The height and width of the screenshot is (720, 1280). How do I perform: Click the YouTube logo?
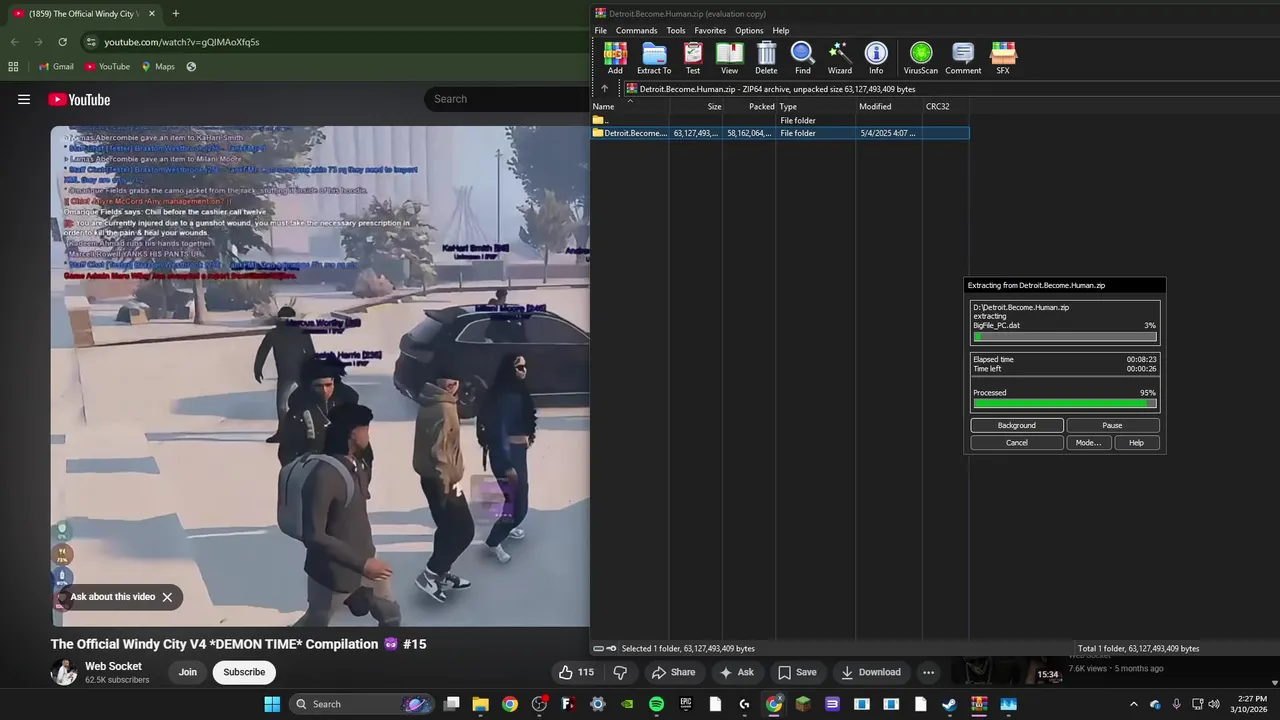(79, 99)
